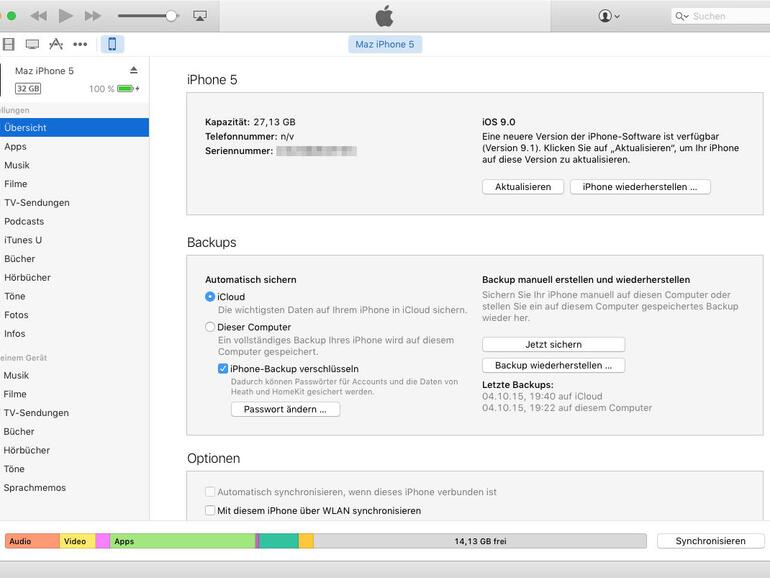Viewport: 770px width, 578px height.
Task: Focus the Suchen search field
Action: (x=720, y=16)
